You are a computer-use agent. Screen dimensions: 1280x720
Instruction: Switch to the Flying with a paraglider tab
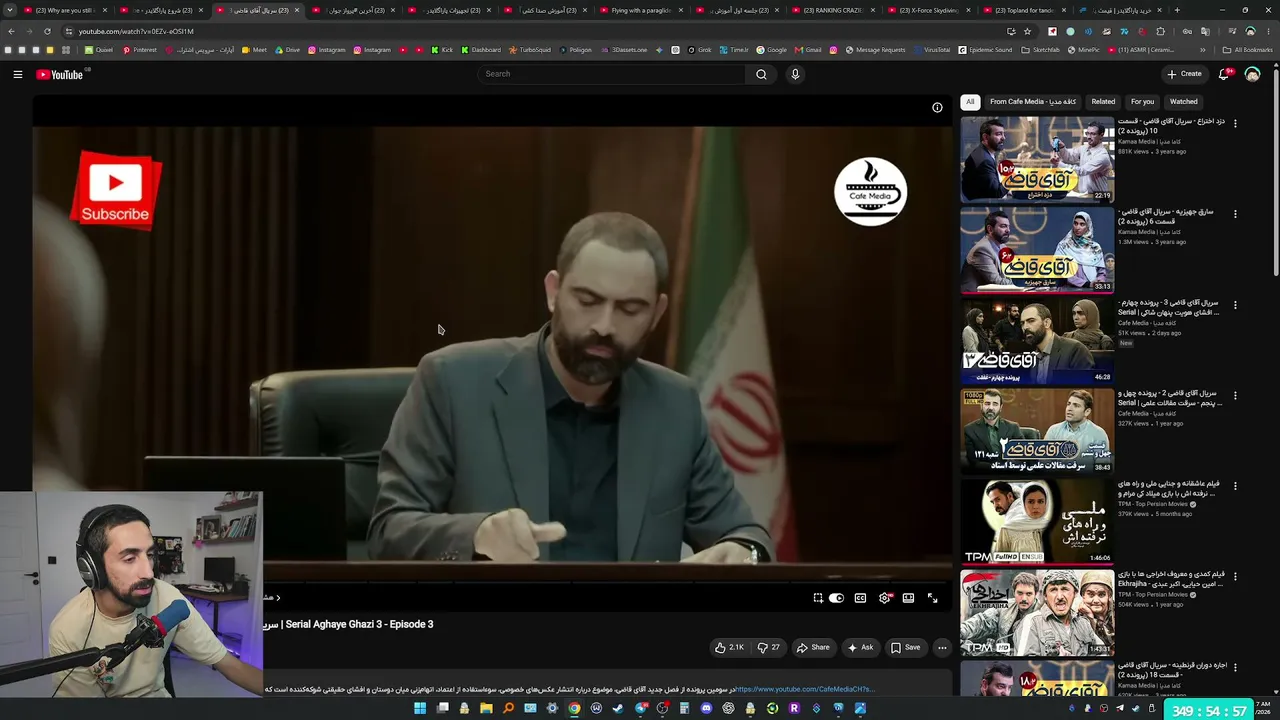coord(641,10)
